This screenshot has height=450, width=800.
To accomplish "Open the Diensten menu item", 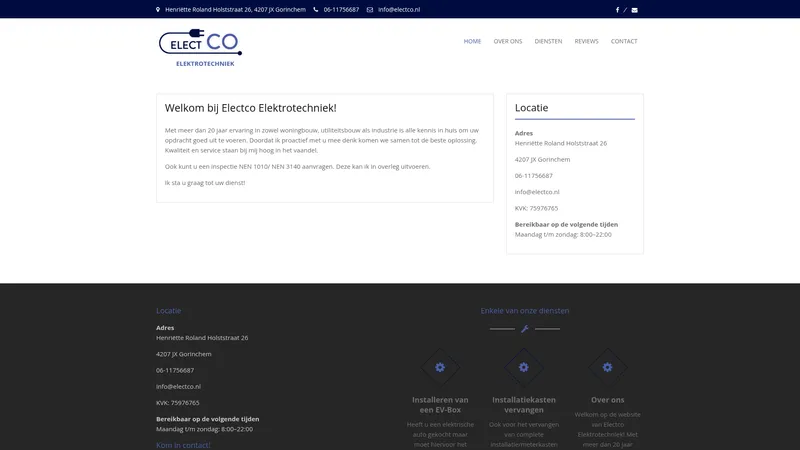I will 548,41.
